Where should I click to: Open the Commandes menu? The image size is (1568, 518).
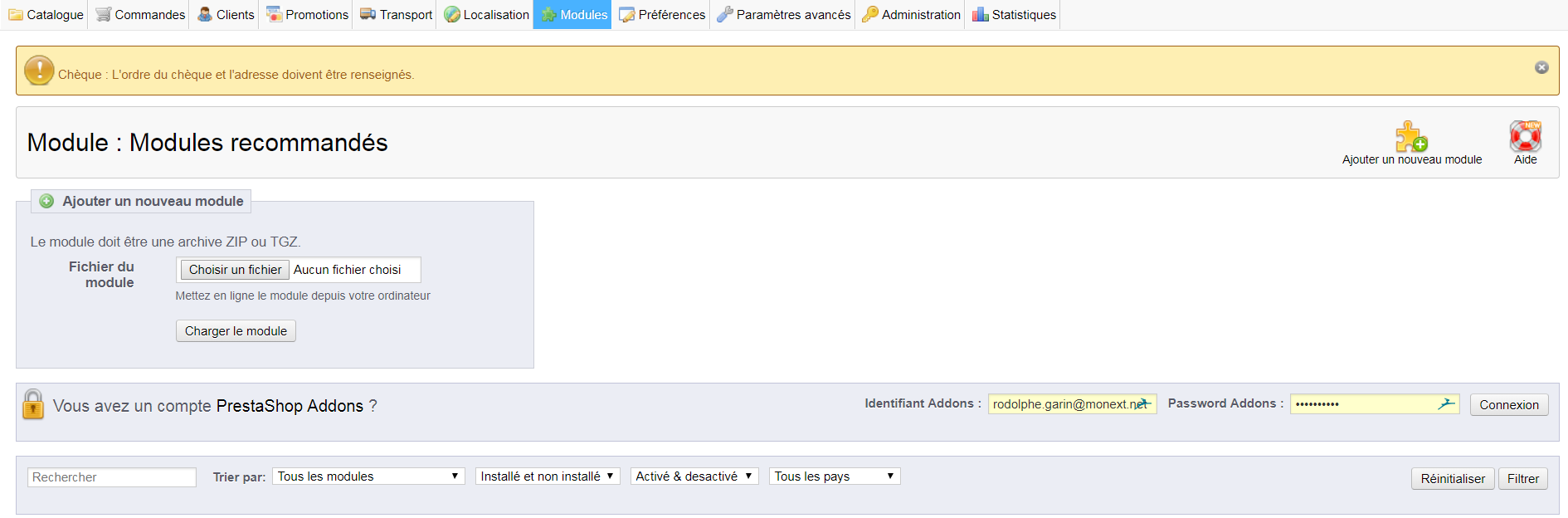pos(140,15)
